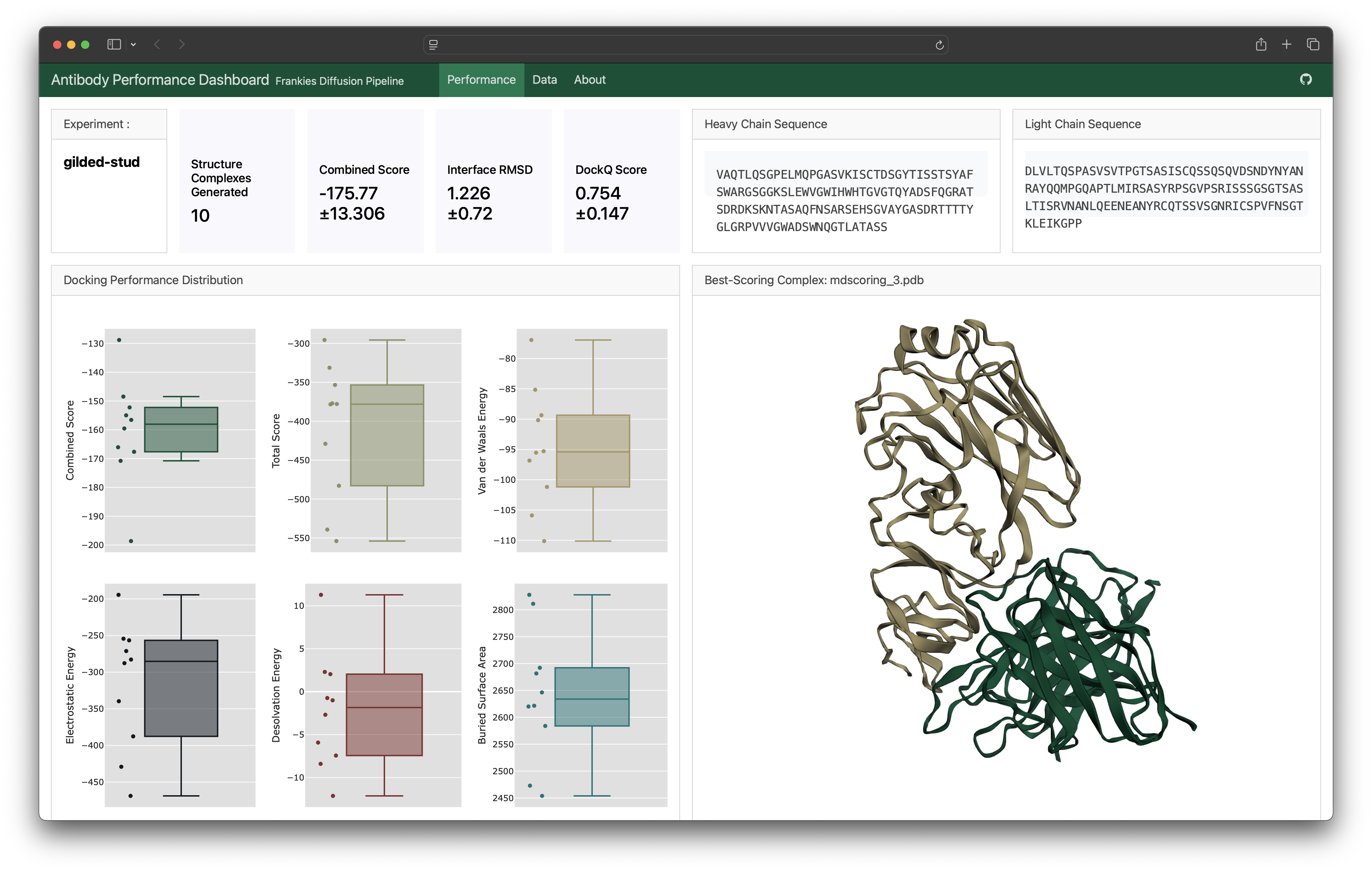Open the About tab
The width and height of the screenshot is (1372, 872).
click(589, 80)
